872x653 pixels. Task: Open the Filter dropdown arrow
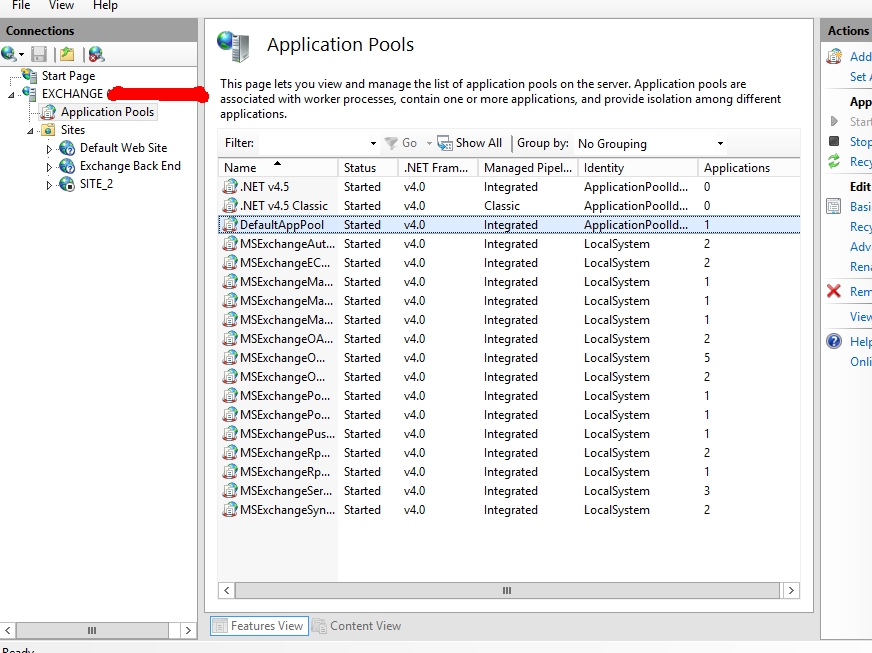tap(373, 144)
